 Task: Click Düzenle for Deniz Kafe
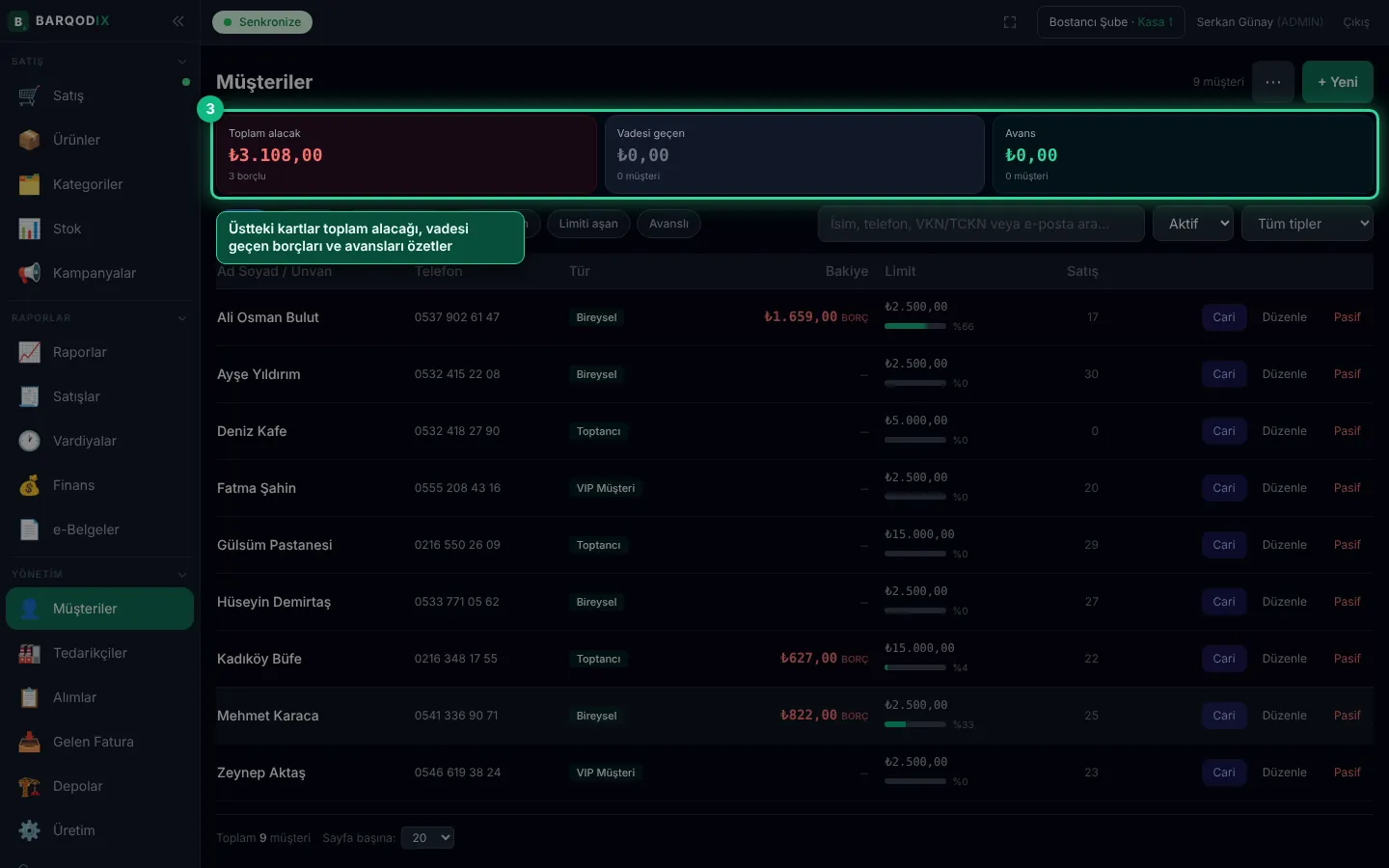pyautogui.click(x=1285, y=431)
